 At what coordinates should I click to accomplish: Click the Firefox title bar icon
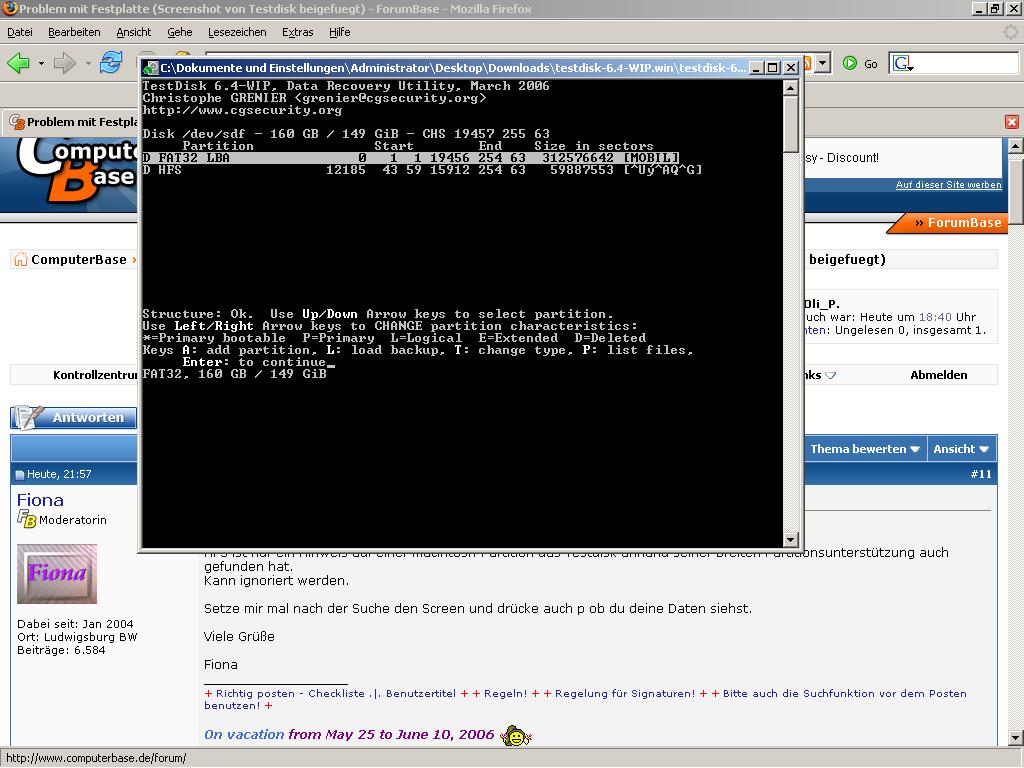click(x=10, y=8)
